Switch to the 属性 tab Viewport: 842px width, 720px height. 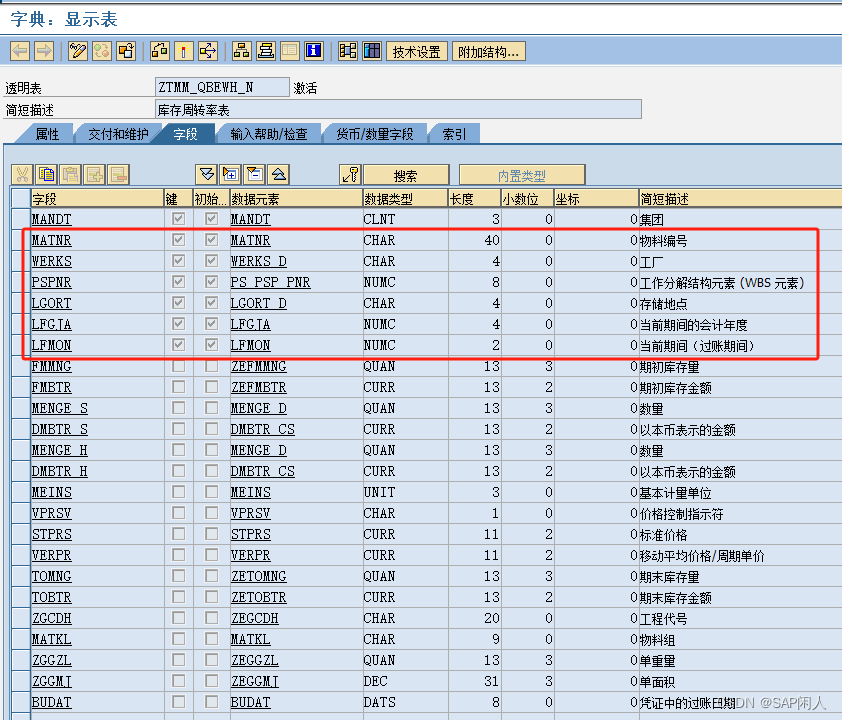pyautogui.click(x=47, y=134)
